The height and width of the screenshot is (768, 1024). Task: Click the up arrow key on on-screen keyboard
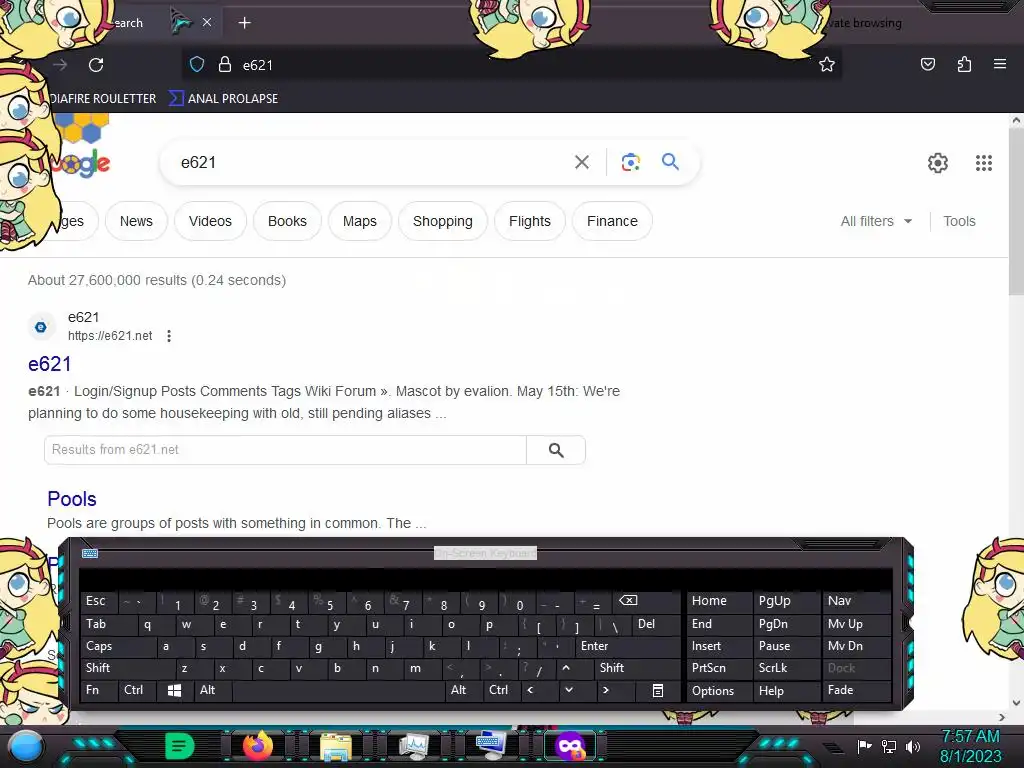566,668
